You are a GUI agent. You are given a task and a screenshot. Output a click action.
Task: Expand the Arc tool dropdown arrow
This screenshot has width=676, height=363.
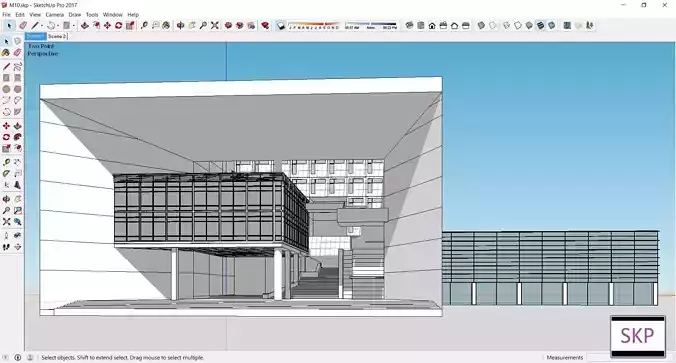(58, 26)
